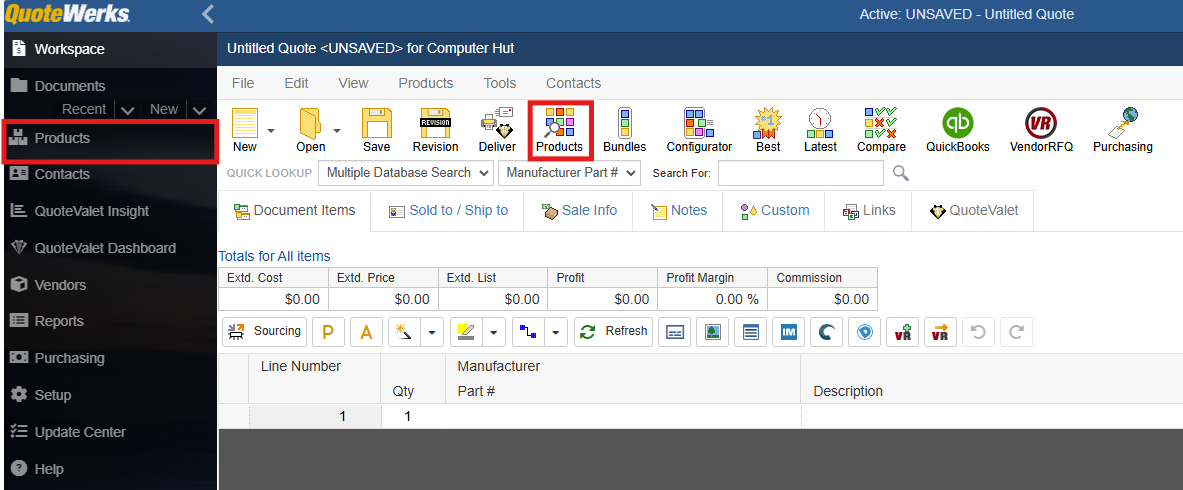1183x490 pixels.
Task: Click the quick lookup search magnifier
Action: click(901, 174)
